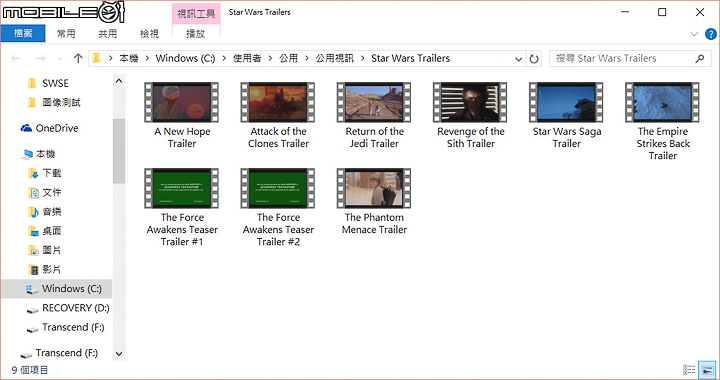Open the 播放 ribbon tab

coord(196,34)
